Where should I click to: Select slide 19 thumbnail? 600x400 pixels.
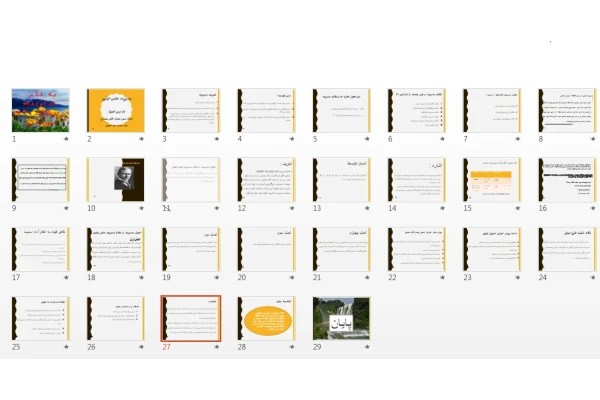point(191,249)
